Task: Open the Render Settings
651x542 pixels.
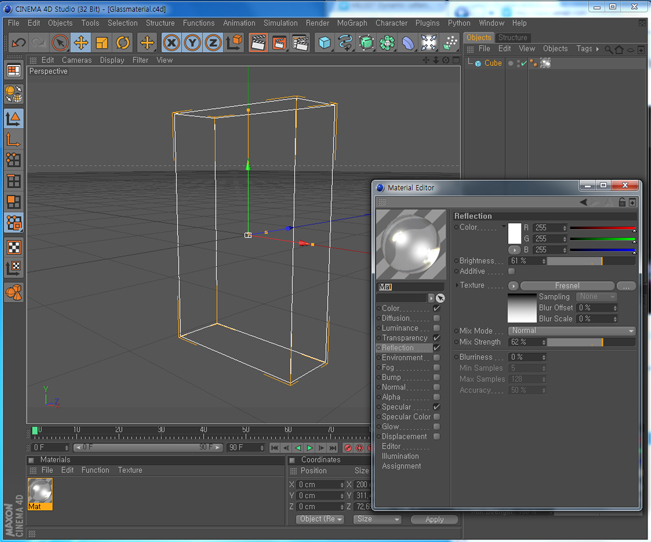Action: (300, 42)
